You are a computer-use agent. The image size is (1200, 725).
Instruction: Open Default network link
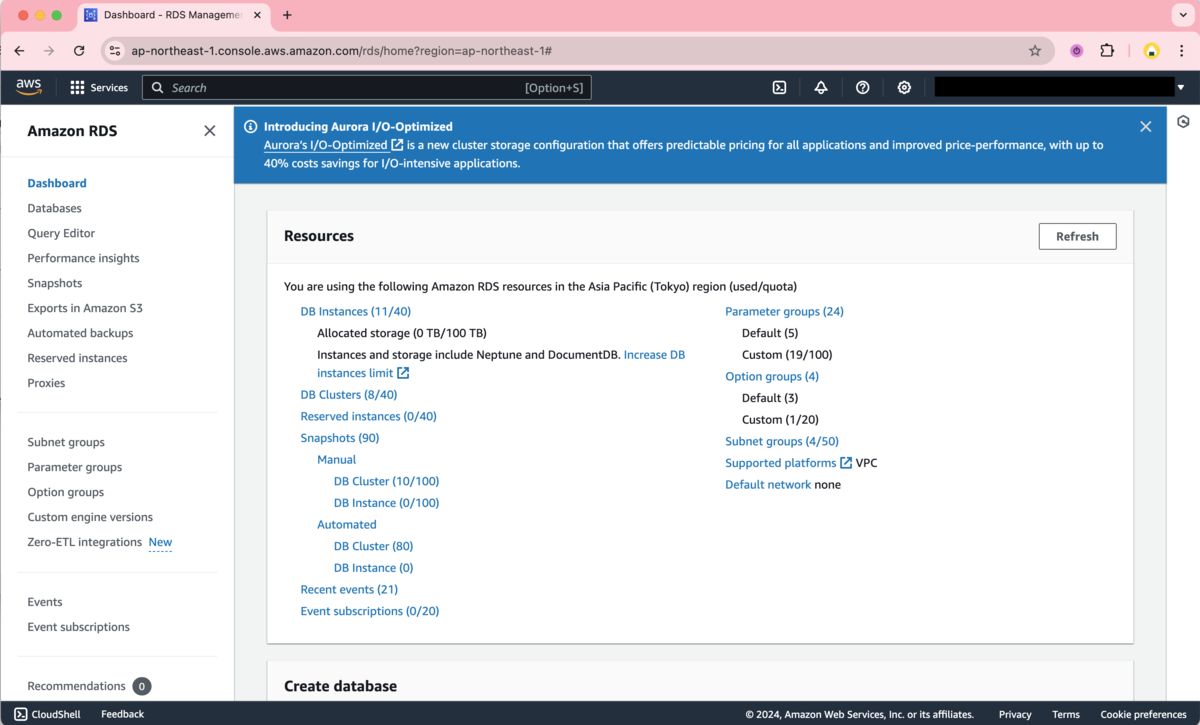(768, 485)
